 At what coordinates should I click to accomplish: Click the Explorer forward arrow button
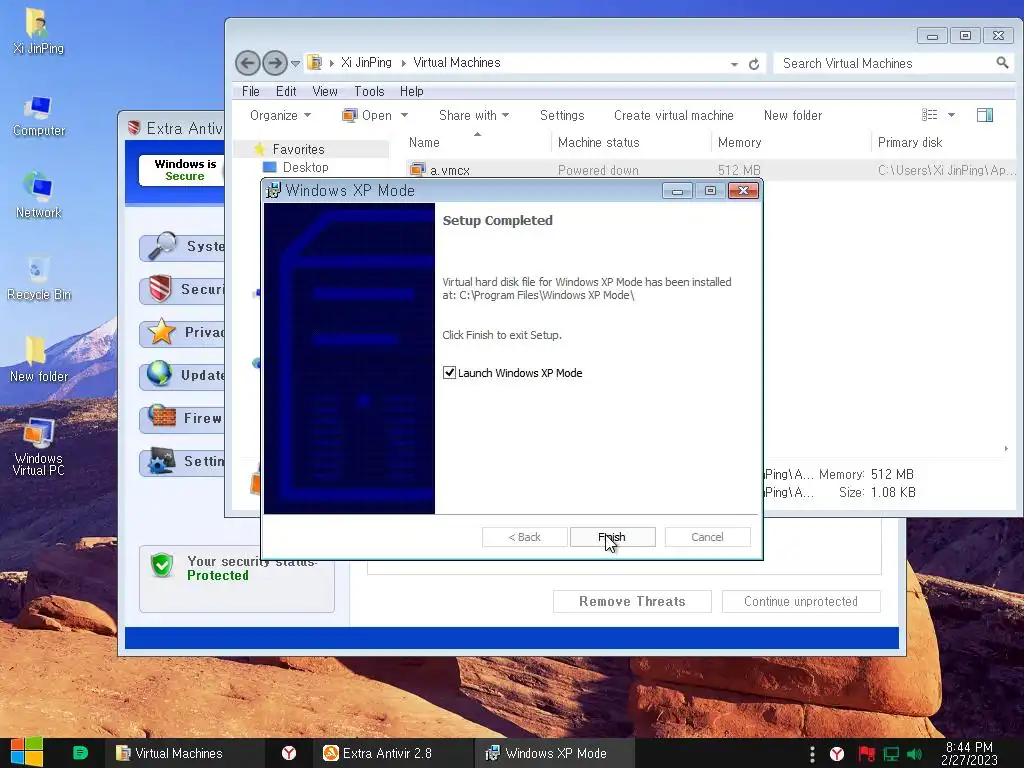pyautogui.click(x=275, y=63)
